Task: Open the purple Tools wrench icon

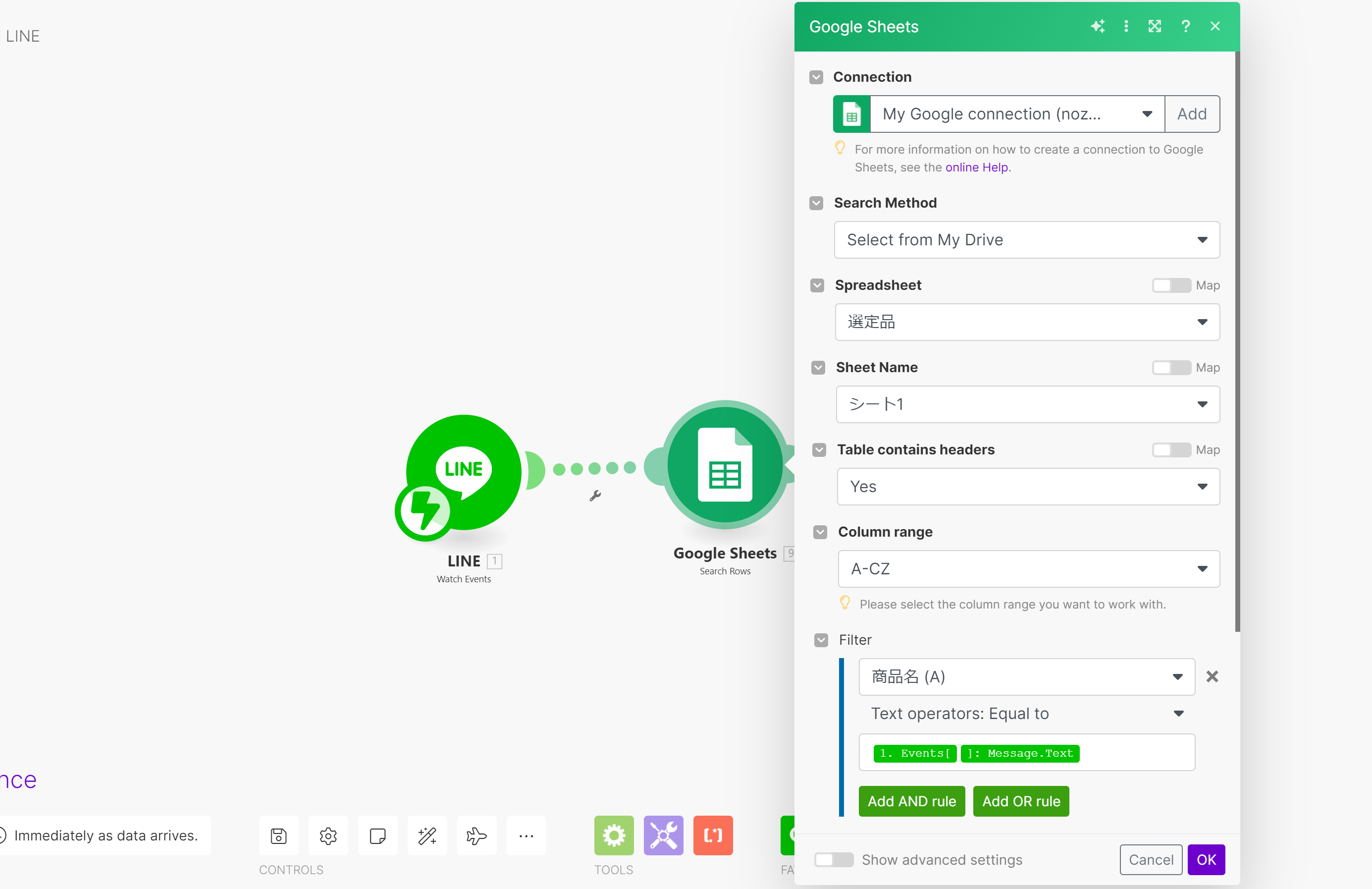Action: click(x=663, y=835)
